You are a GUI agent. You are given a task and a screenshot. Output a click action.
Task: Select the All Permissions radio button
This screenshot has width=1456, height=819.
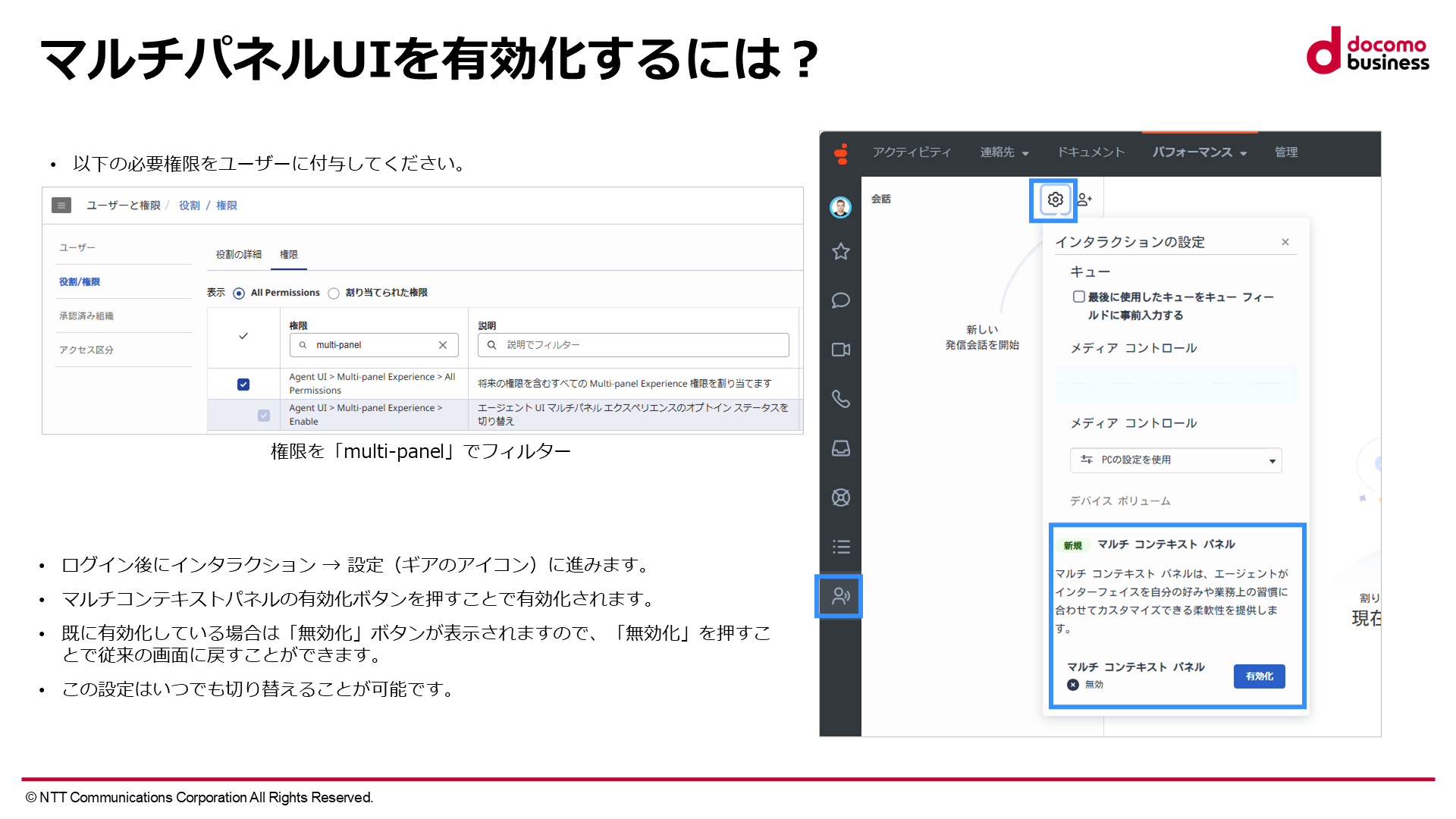pos(239,293)
